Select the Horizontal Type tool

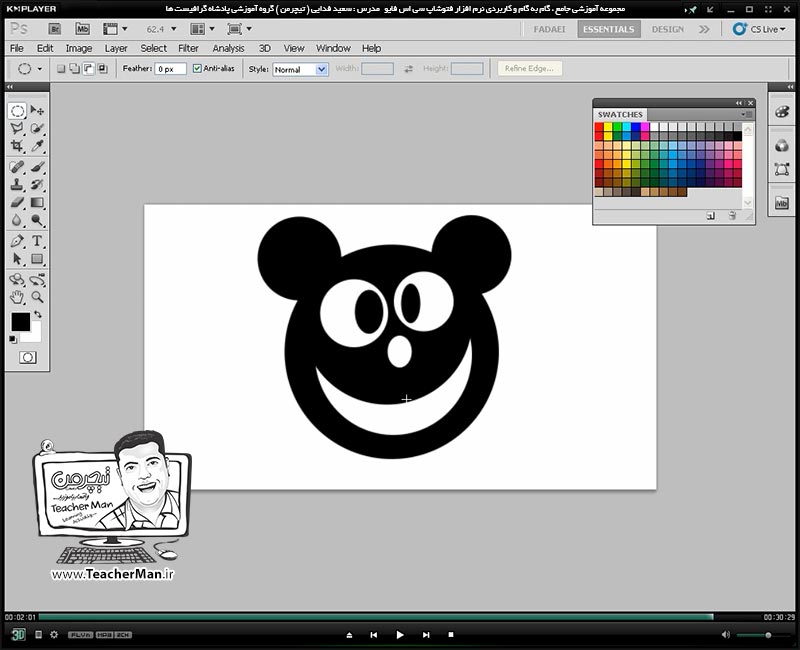tap(37, 241)
